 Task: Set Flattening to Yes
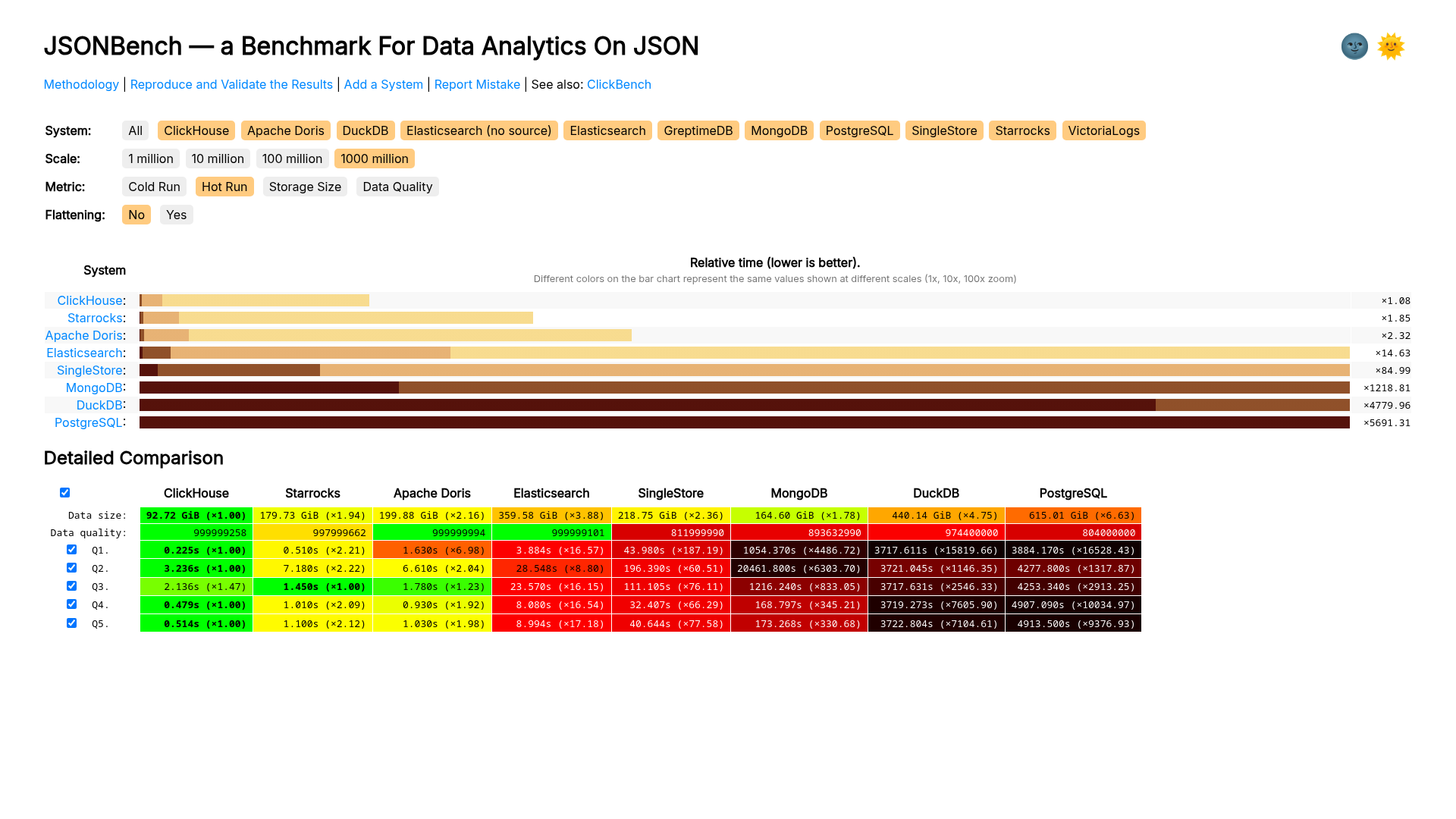(x=176, y=215)
